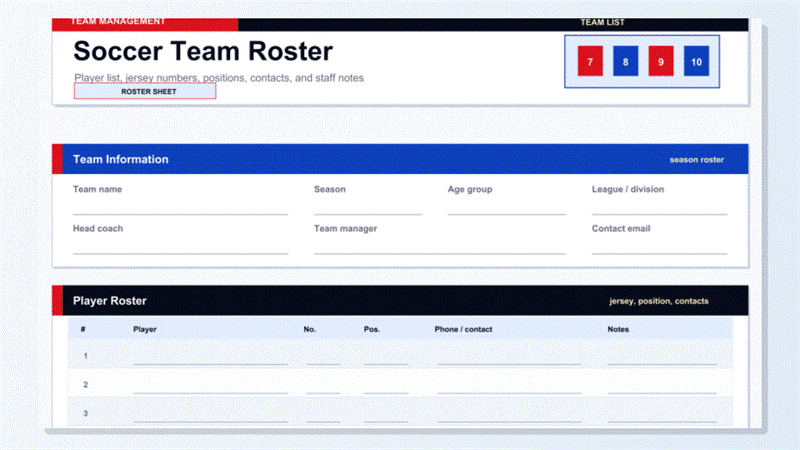800x450 pixels.
Task: Click the 'Phone / contact' column header
Action: [x=463, y=329]
